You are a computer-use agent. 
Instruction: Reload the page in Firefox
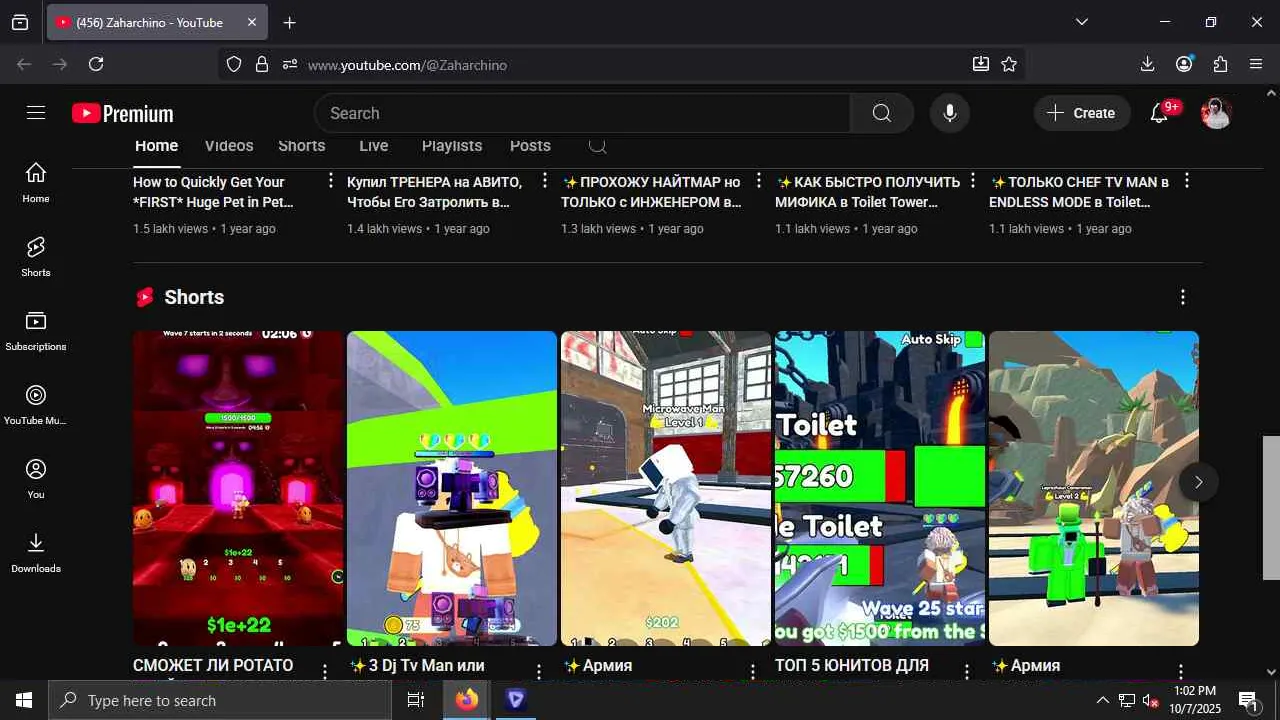coord(96,64)
